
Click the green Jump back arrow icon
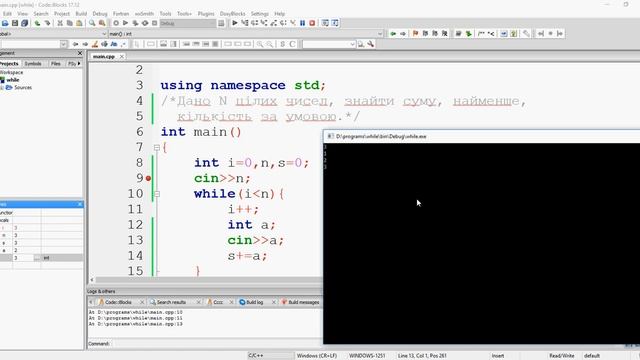[393, 33]
